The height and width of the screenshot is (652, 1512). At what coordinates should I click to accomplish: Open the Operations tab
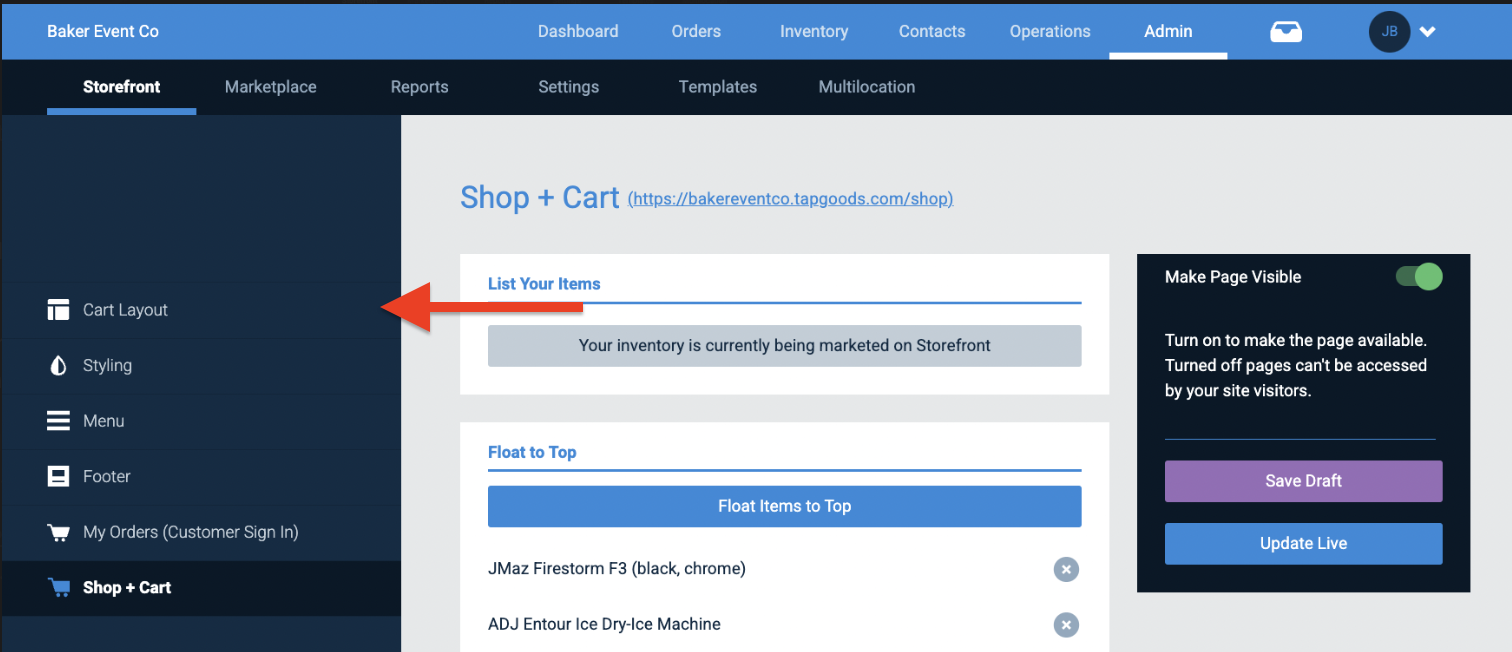point(1050,31)
